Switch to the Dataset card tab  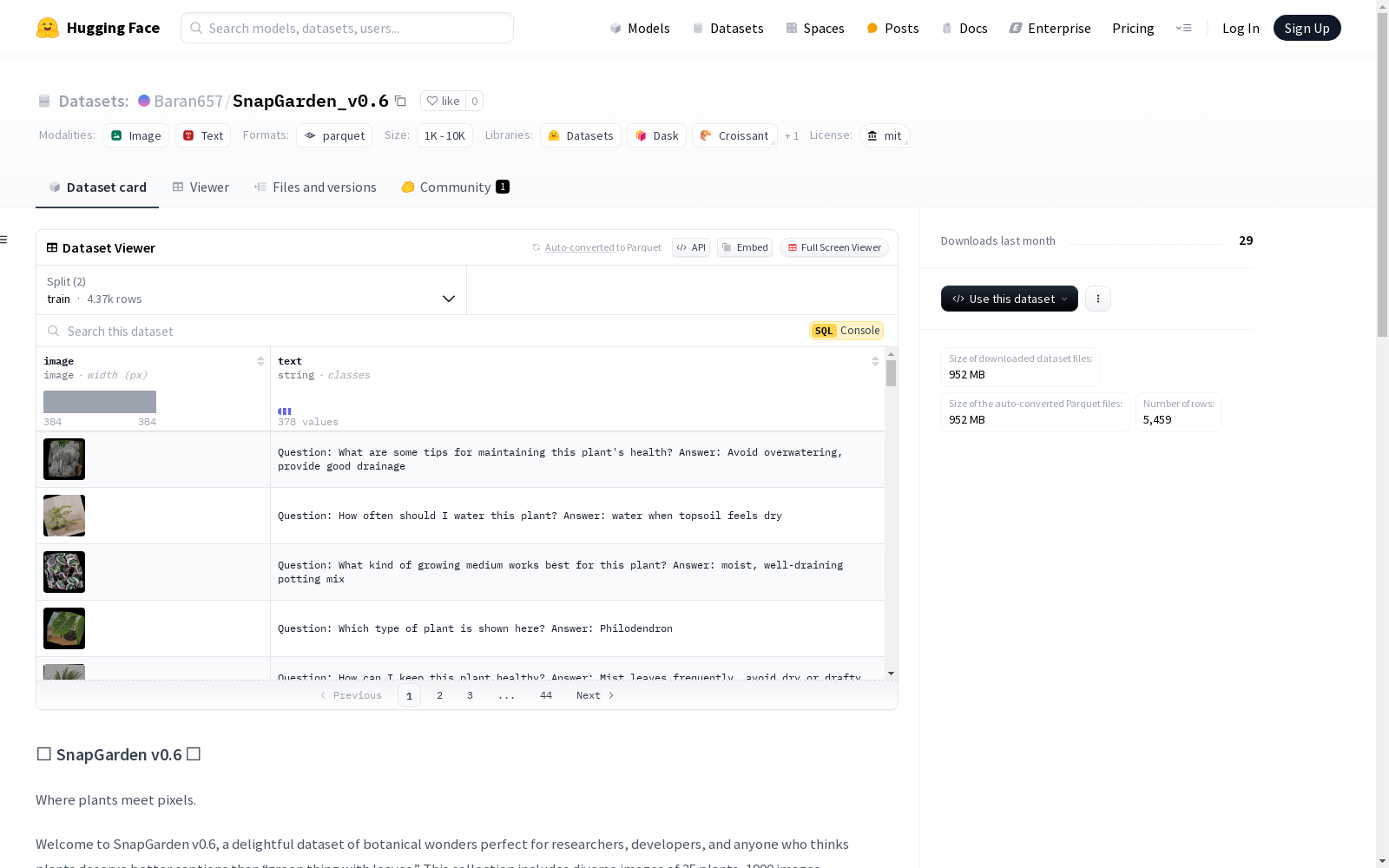97,187
